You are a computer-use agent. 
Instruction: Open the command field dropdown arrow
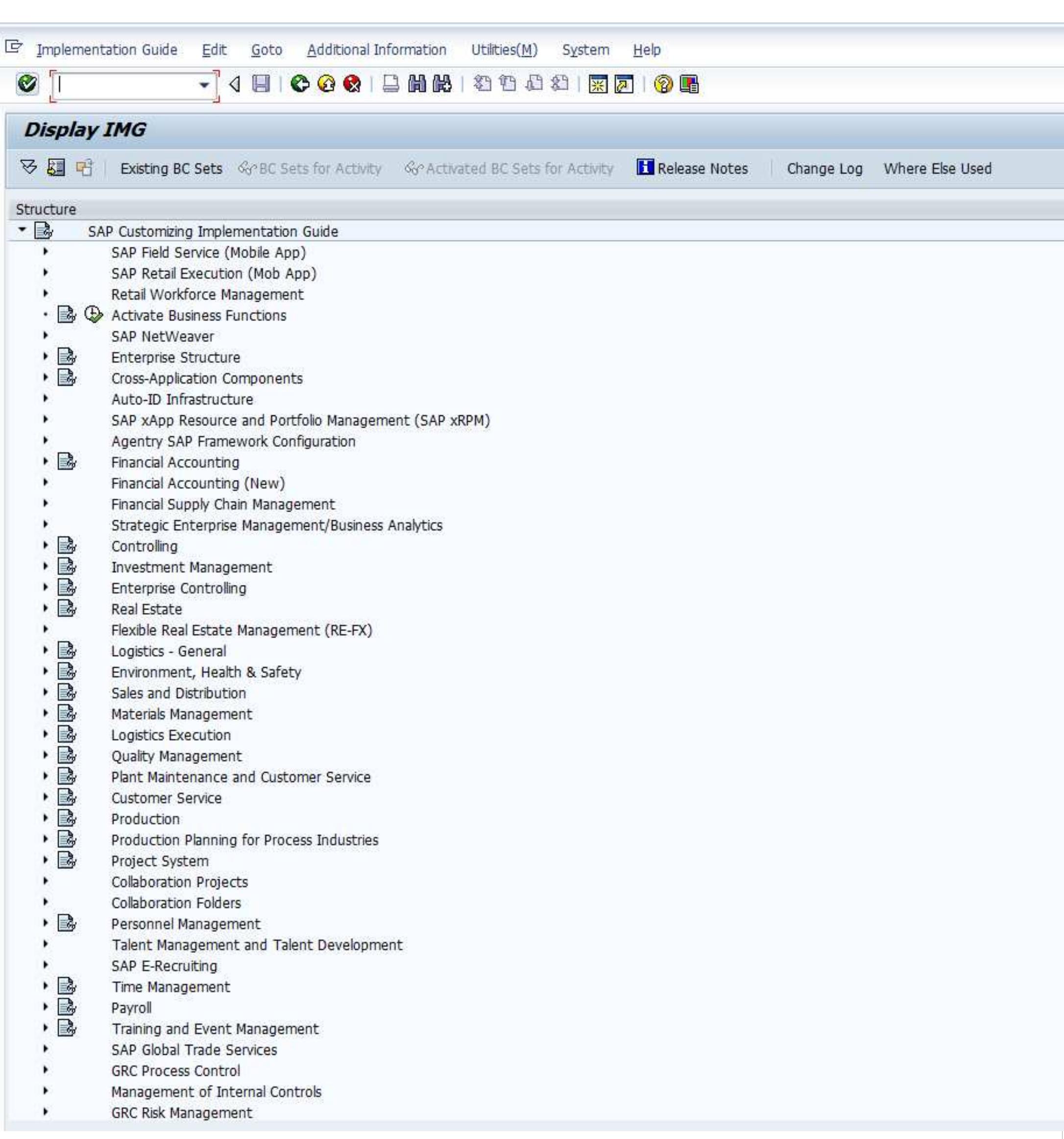205,86
